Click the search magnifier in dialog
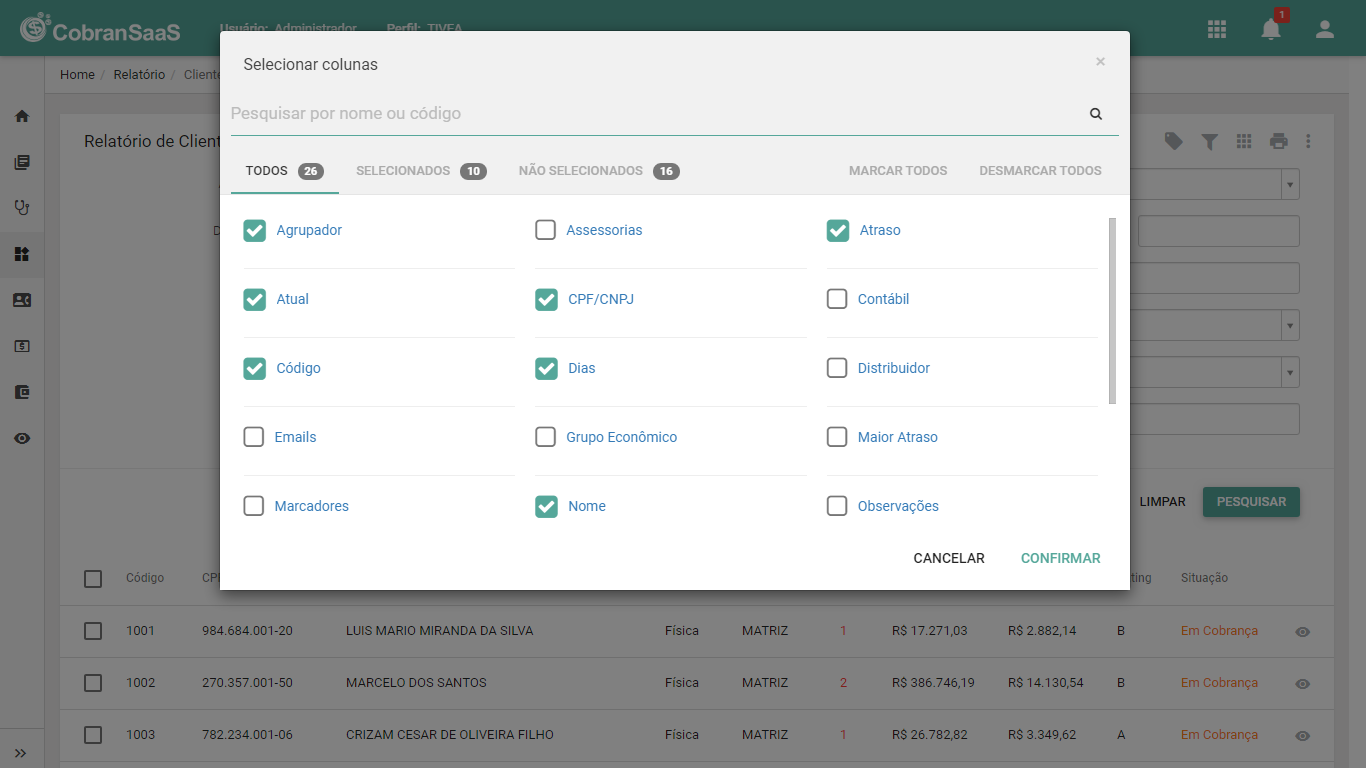Viewport: 1366px width, 768px height. click(x=1096, y=114)
